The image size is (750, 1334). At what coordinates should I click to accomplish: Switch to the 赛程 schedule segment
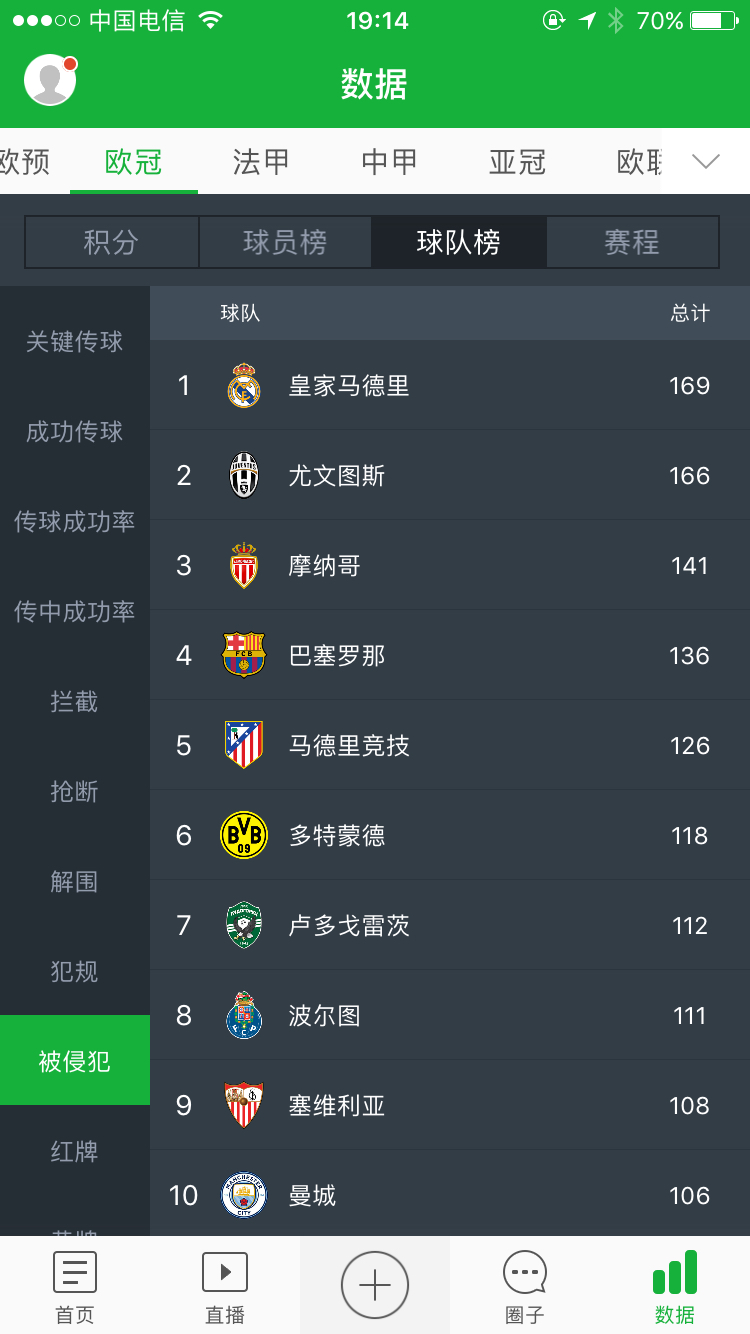[632, 242]
